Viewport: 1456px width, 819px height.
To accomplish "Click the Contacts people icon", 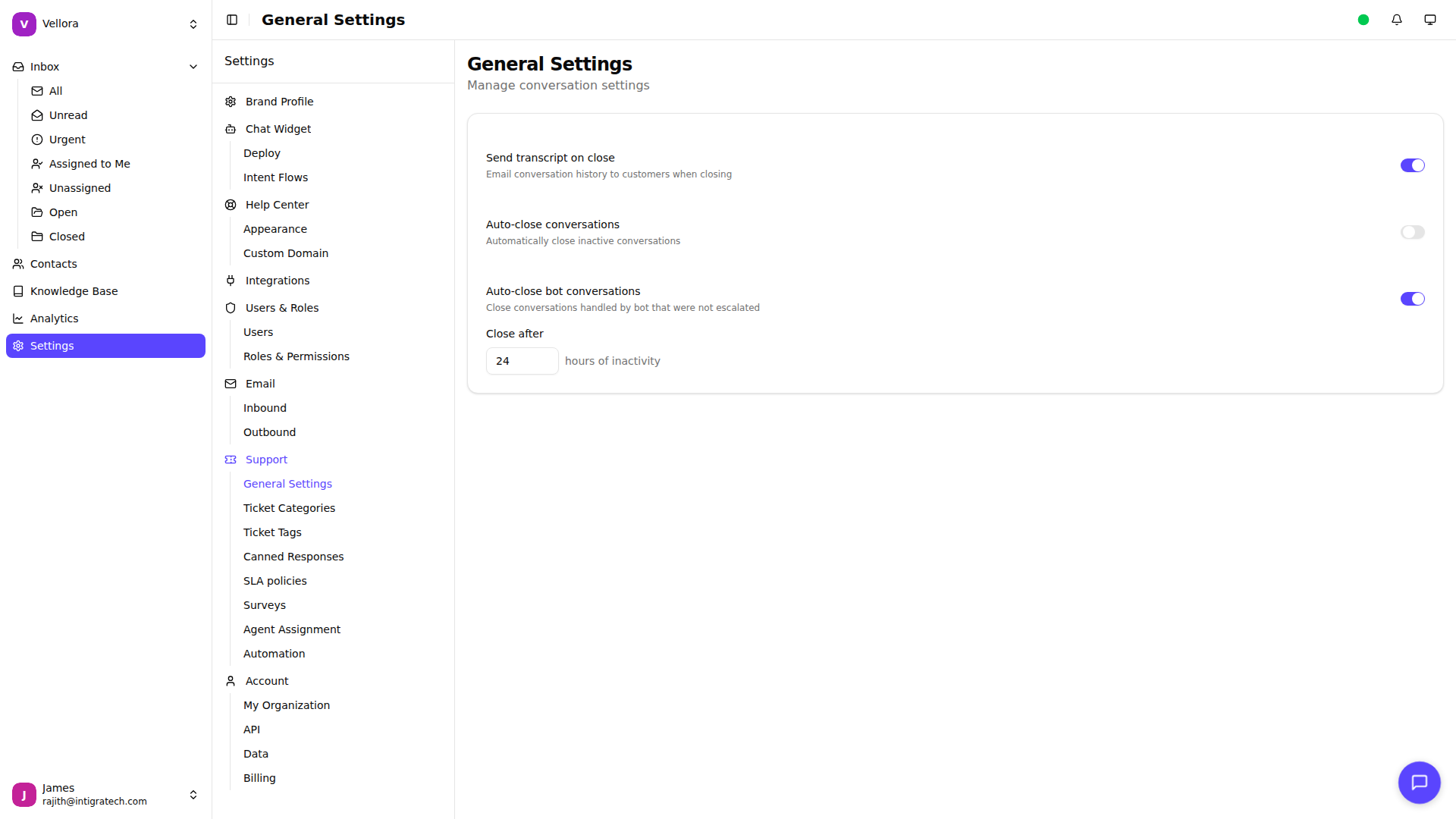I will 18,264.
